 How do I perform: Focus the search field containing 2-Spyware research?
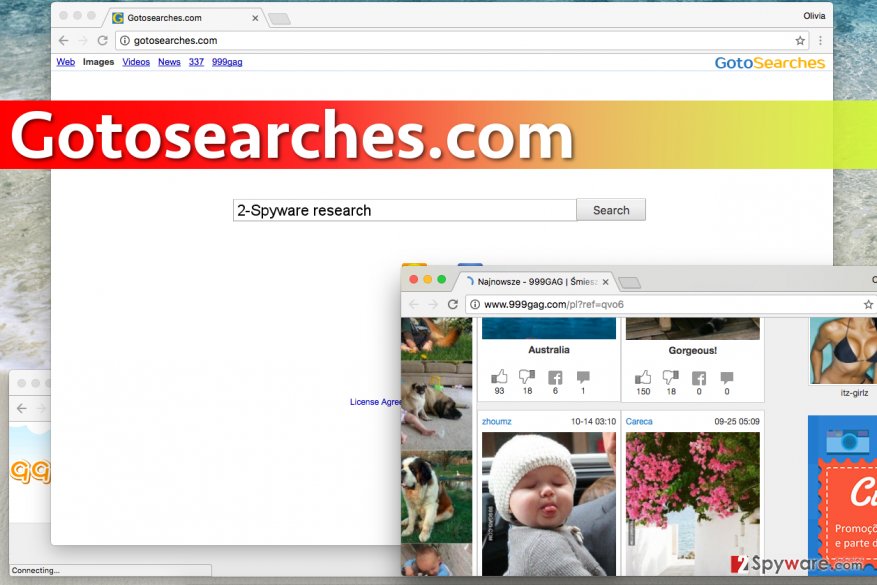coord(404,210)
